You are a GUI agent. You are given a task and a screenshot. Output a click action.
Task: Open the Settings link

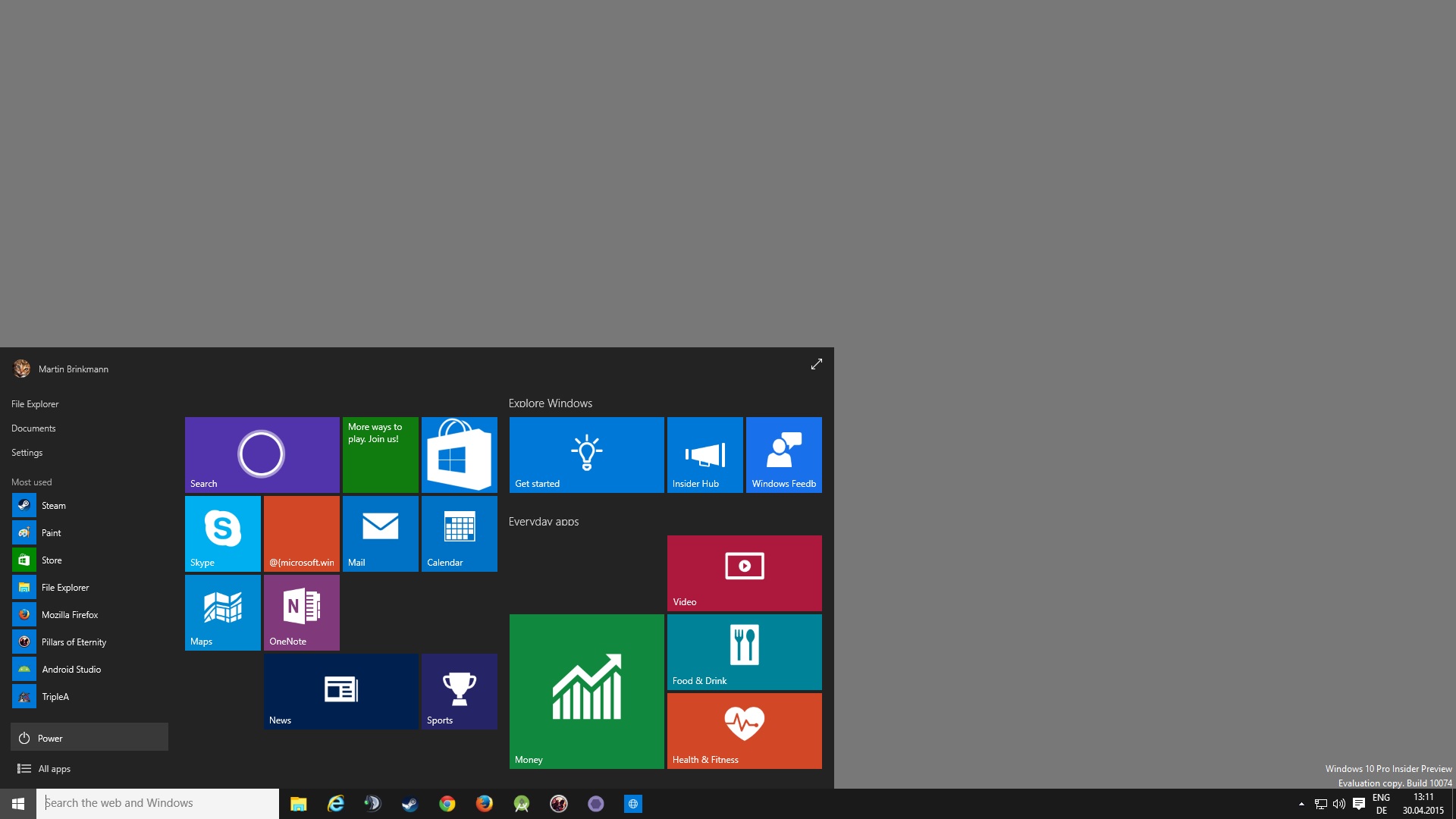(27, 453)
